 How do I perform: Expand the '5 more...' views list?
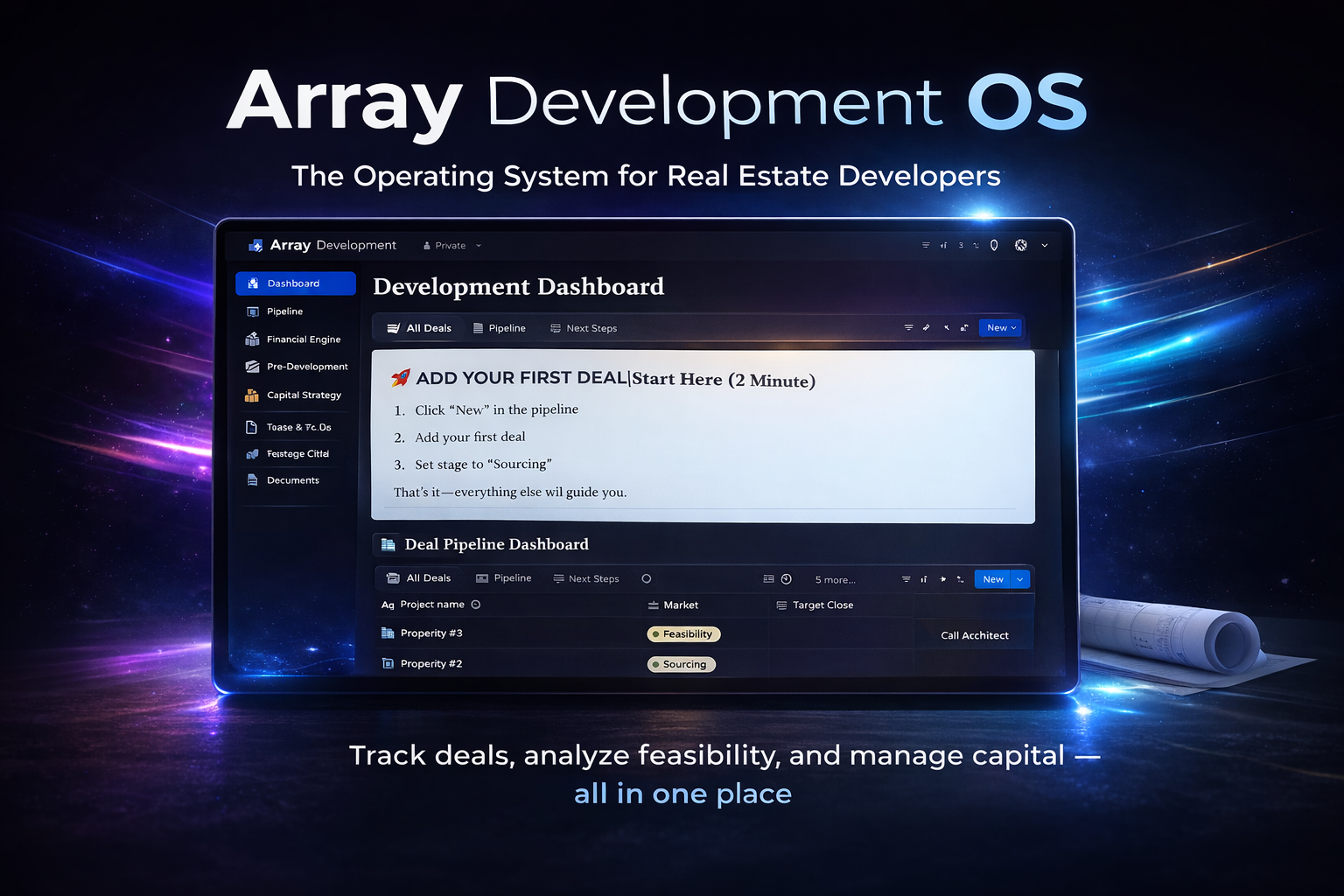pyautogui.click(x=836, y=580)
